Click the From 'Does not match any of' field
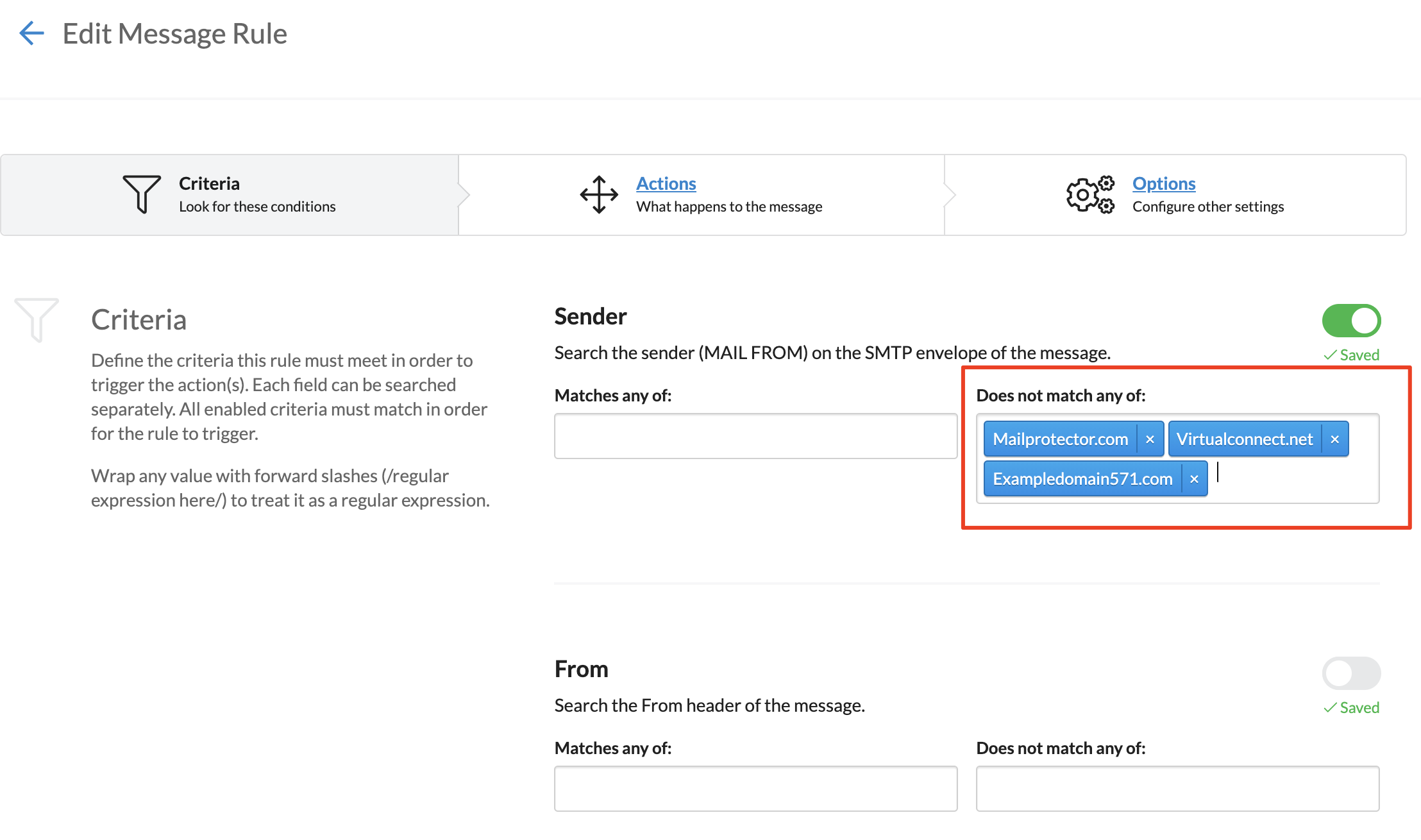1421x840 pixels. [x=1177, y=789]
